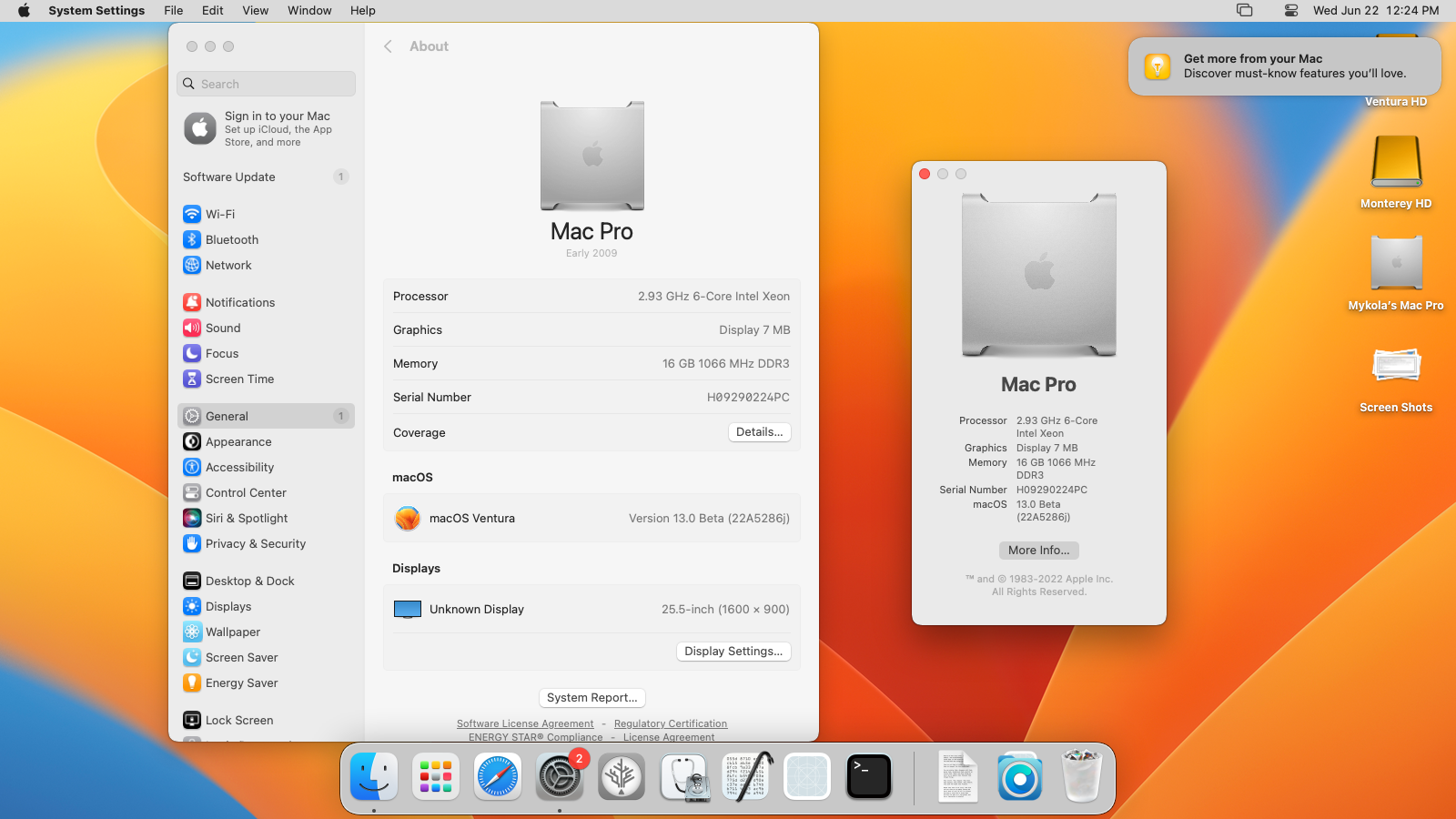The image size is (1456, 819).
Task: Open the File menu
Action: 173,10
